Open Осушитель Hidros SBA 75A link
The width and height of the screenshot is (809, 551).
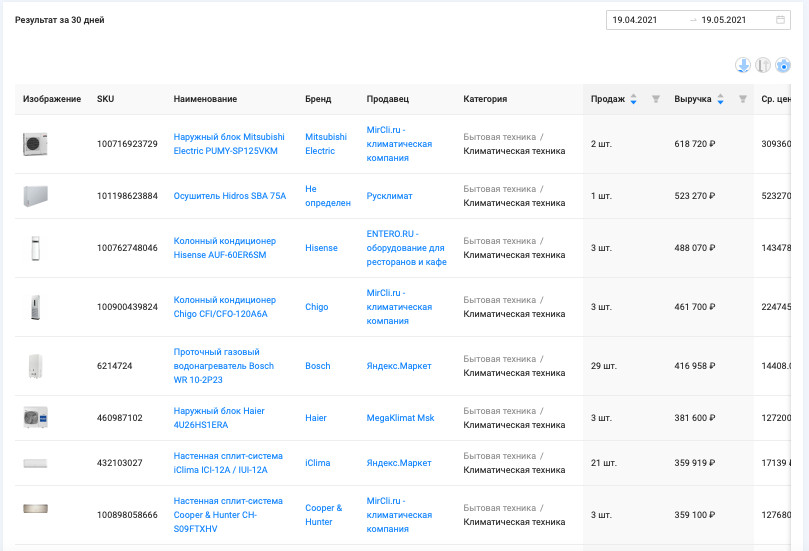pyautogui.click(x=230, y=196)
